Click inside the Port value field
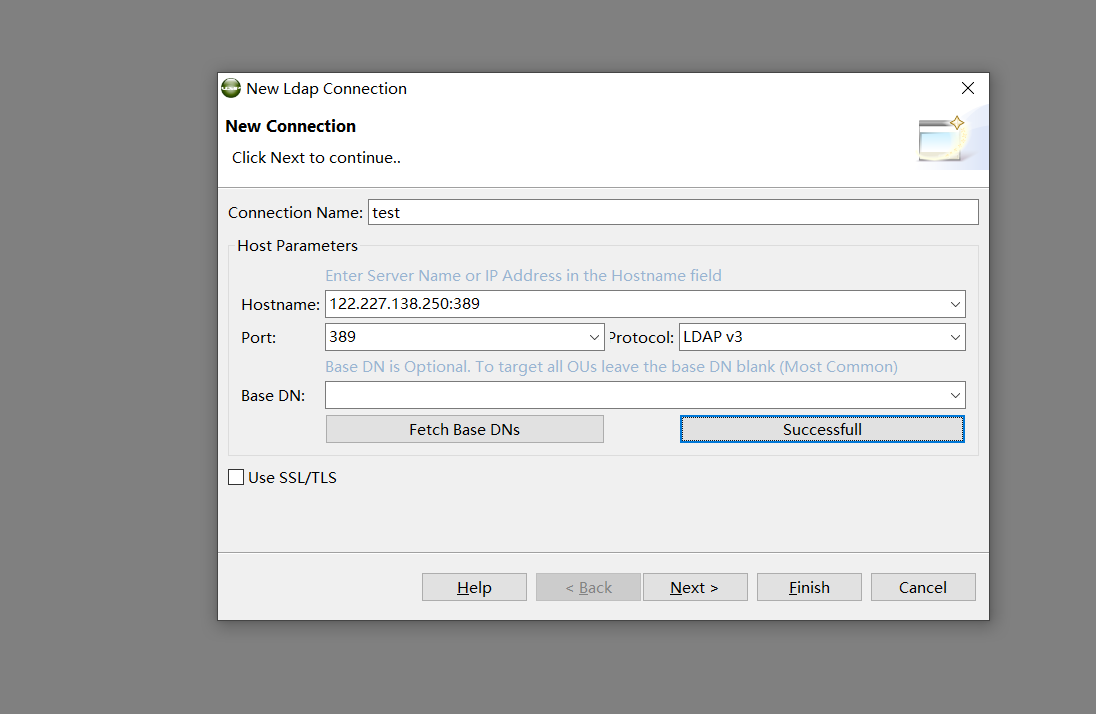1096x714 pixels. tap(455, 337)
